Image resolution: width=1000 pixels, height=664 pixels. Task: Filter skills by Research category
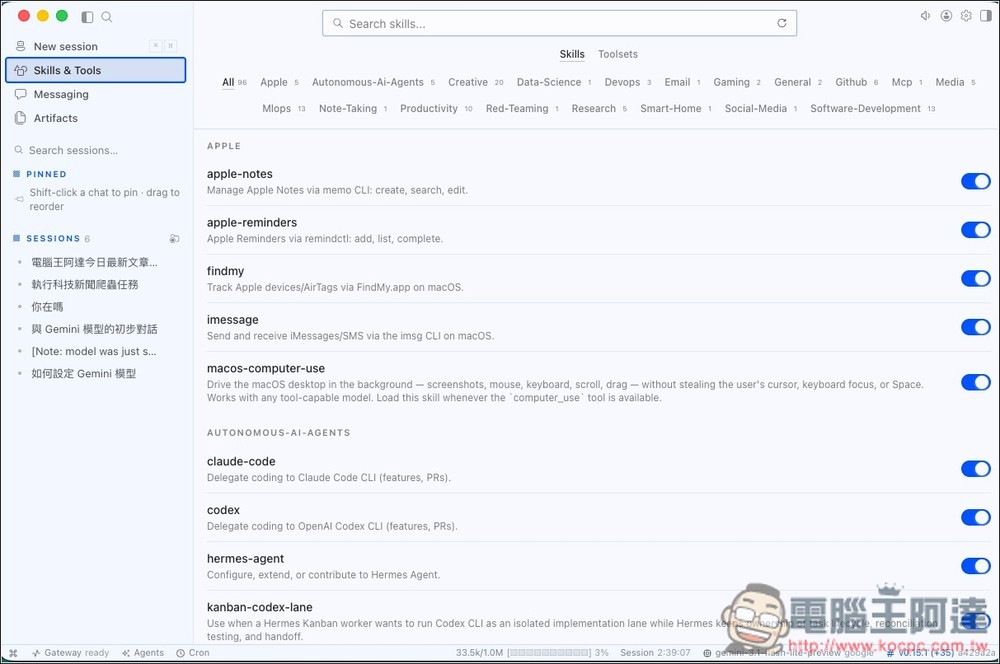click(x=599, y=108)
